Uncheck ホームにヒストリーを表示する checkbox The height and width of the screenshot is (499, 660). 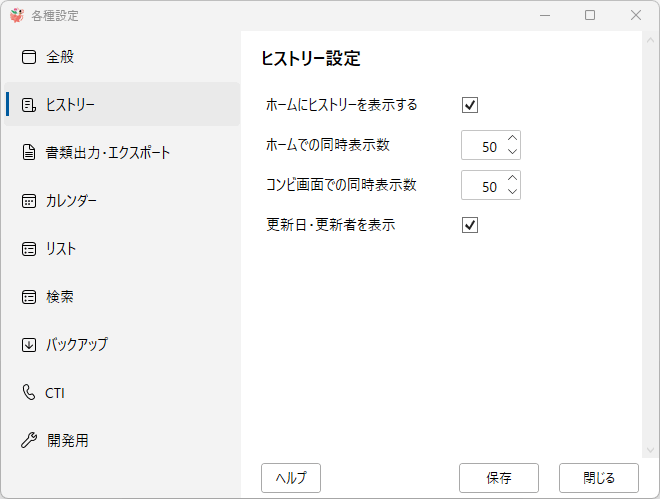point(470,105)
